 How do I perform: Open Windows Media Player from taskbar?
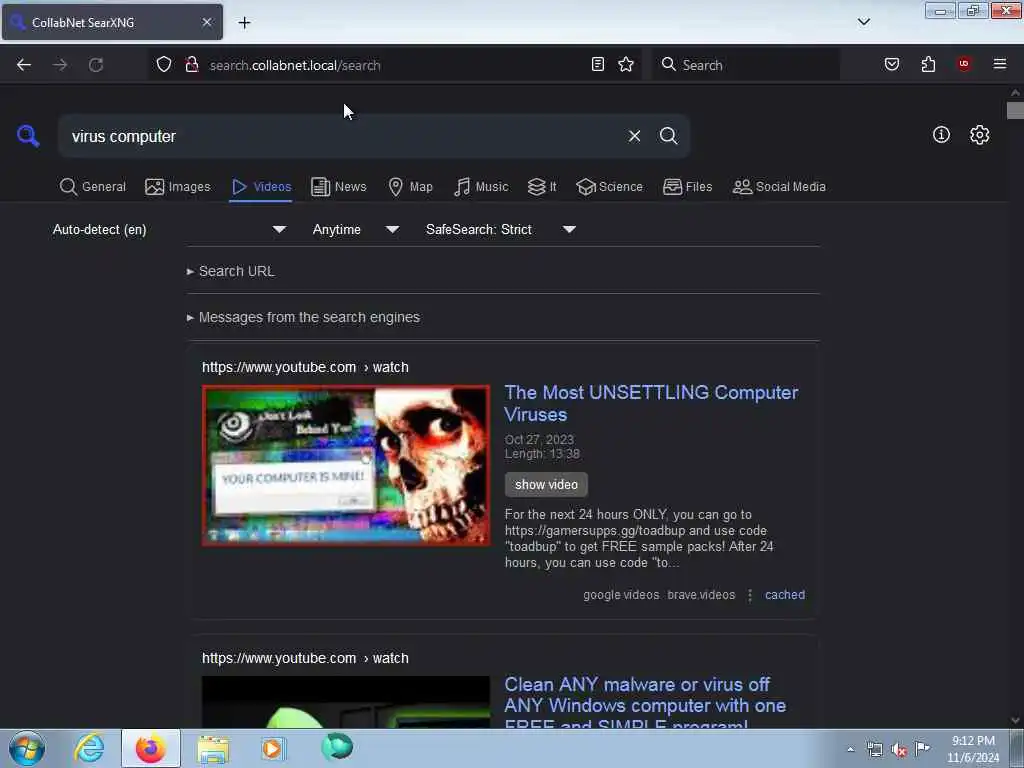click(272, 748)
